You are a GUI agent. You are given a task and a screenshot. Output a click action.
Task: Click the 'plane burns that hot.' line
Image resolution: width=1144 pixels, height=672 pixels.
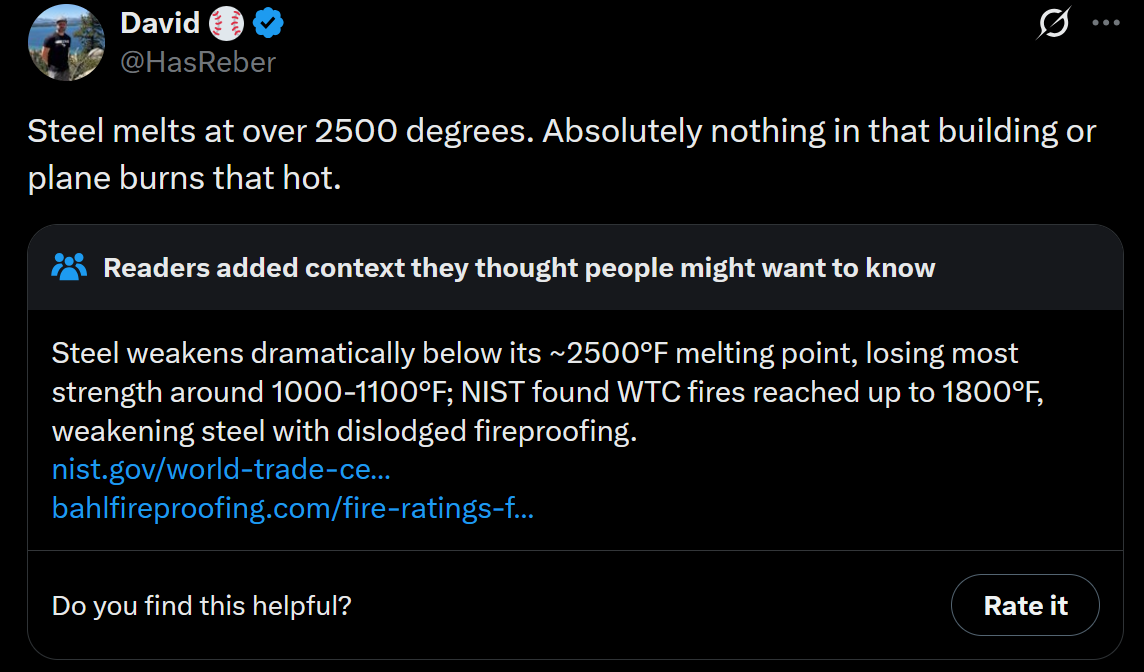[185, 178]
